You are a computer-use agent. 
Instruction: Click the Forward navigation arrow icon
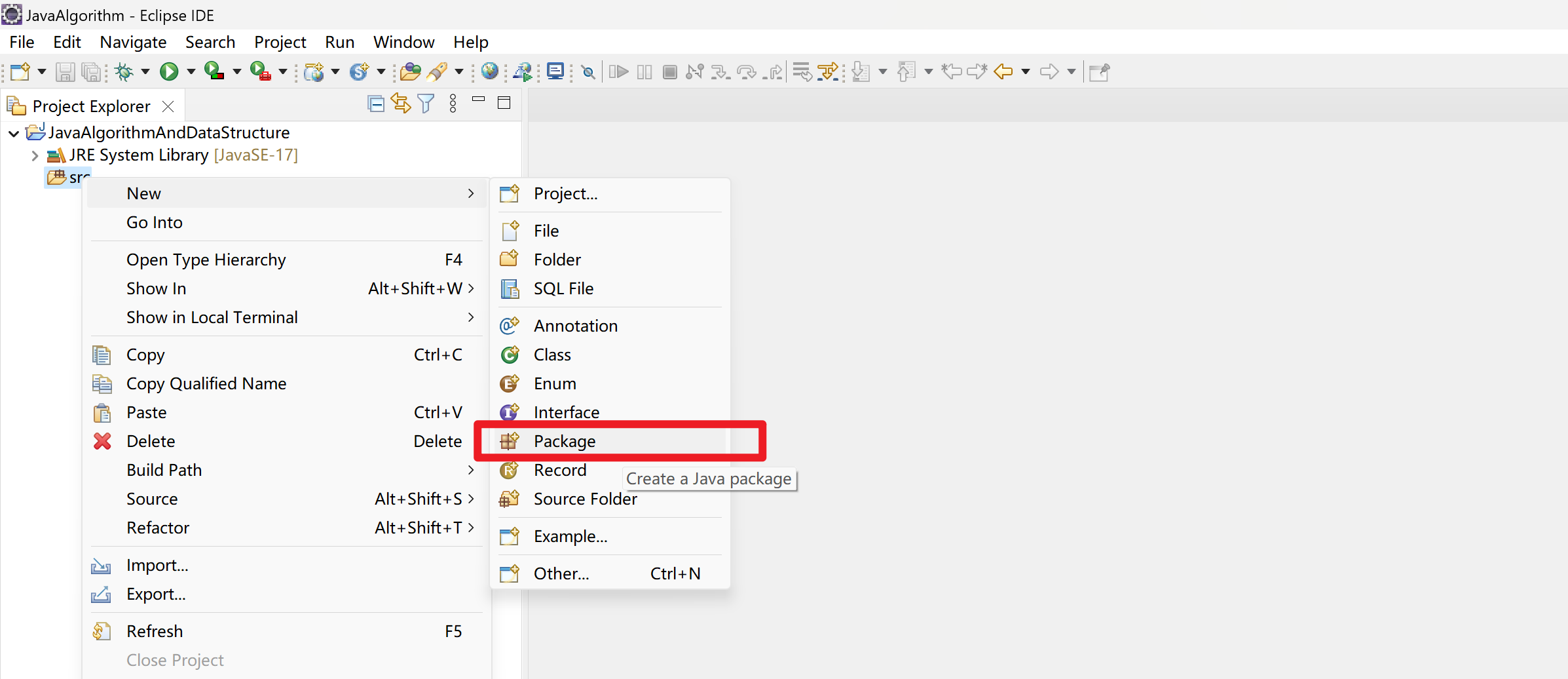pos(1049,71)
